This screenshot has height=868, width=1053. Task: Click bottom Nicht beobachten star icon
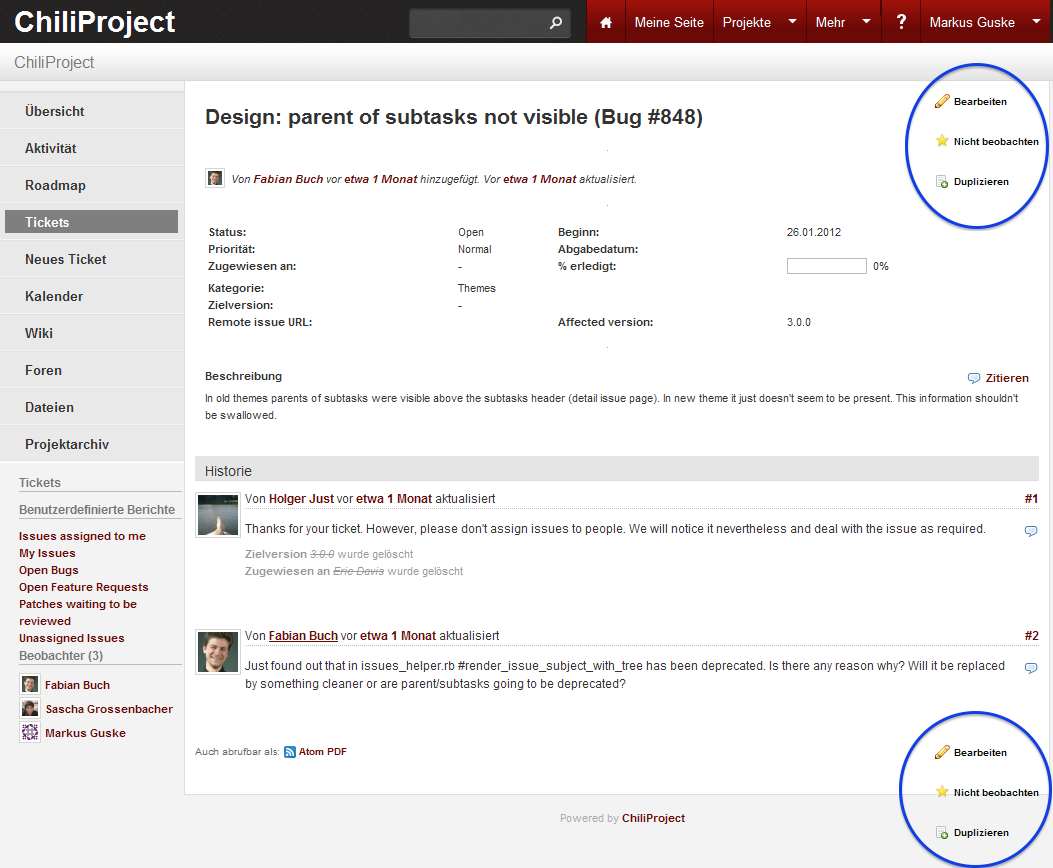coord(942,792)
